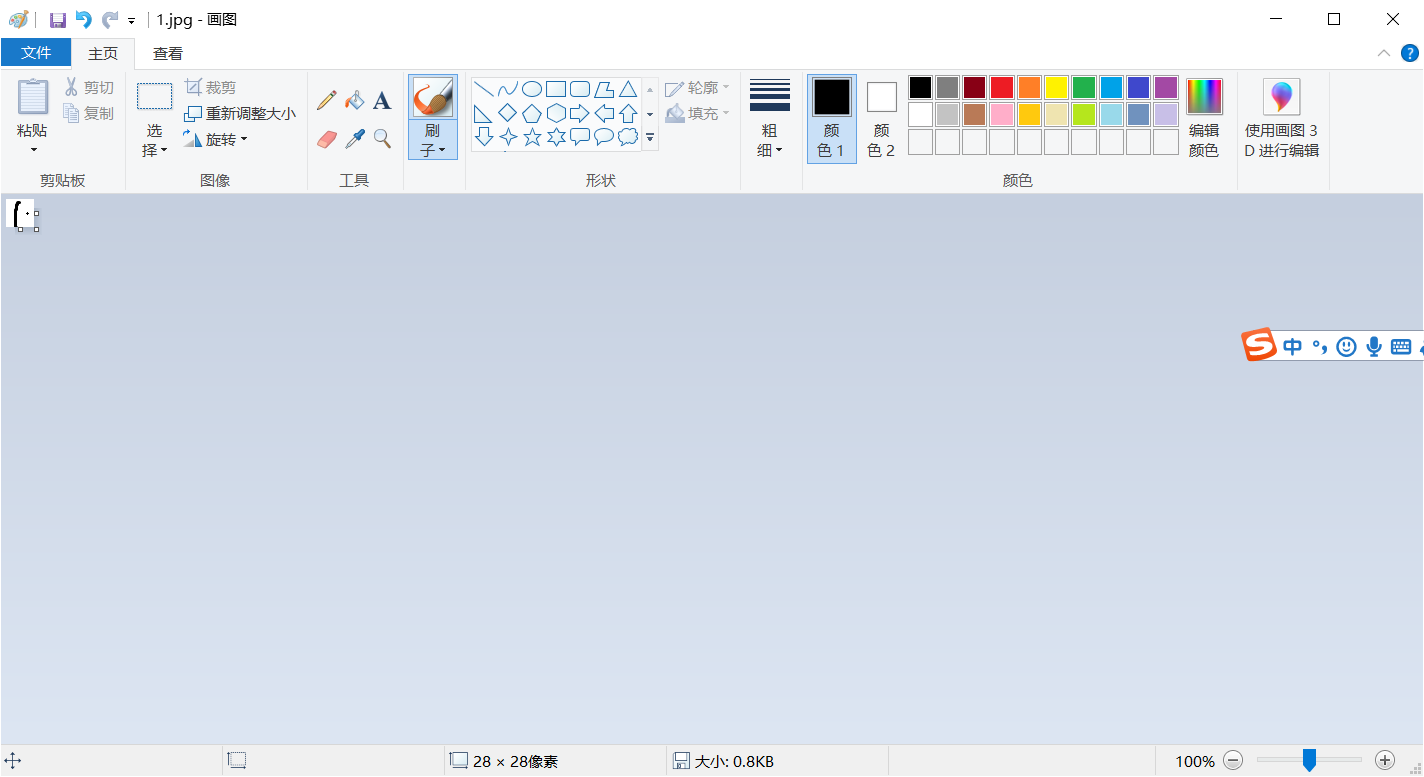The height and width of the screenshot is (777, 1424).
Task: Switch to the Home tab
Action: (103, 53)
